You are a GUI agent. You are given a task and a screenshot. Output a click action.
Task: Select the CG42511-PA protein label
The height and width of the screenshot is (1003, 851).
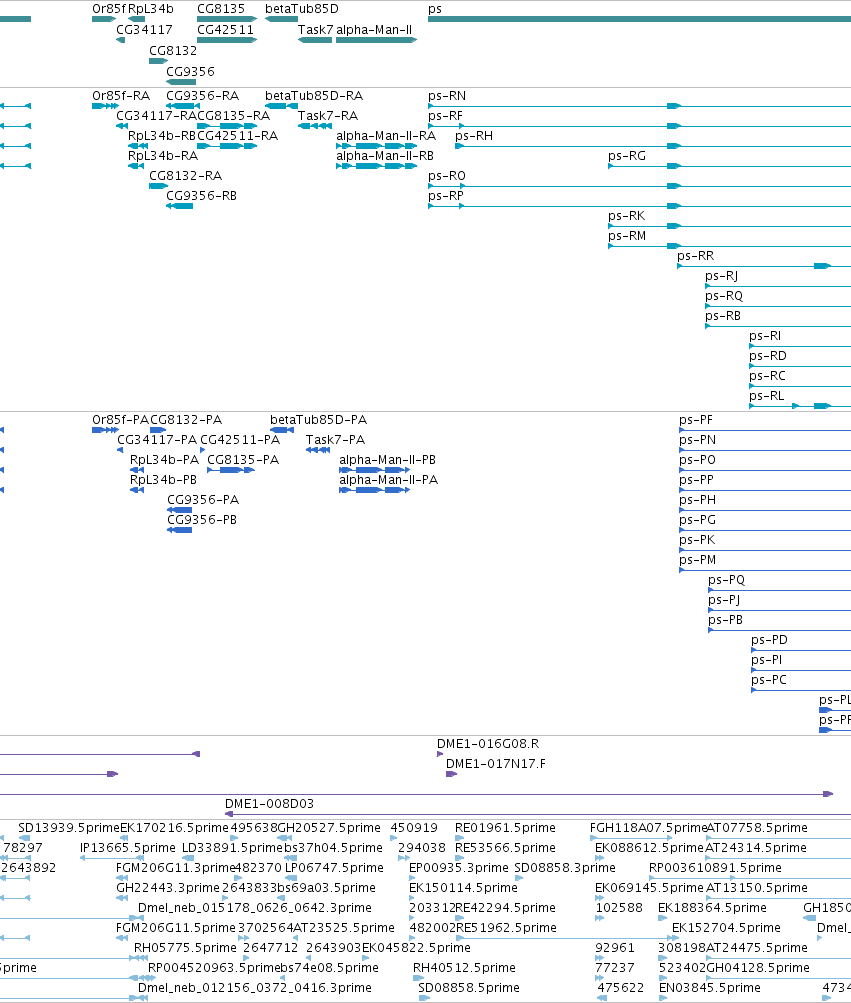click(240, 439)
